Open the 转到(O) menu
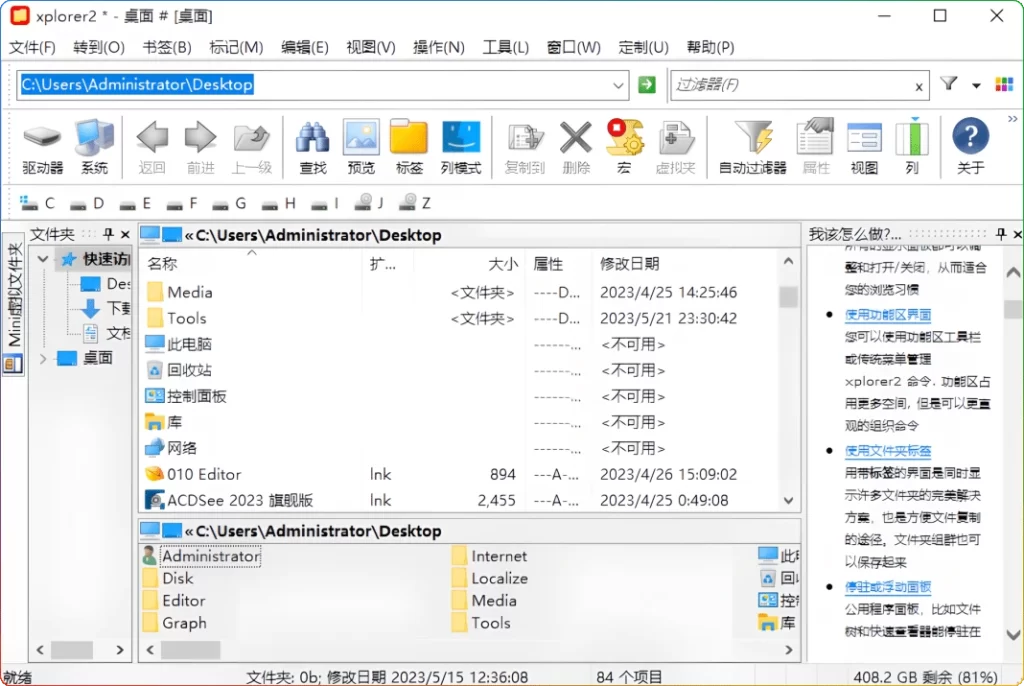This screenshot has height=686, width=1024. point(99,47)
